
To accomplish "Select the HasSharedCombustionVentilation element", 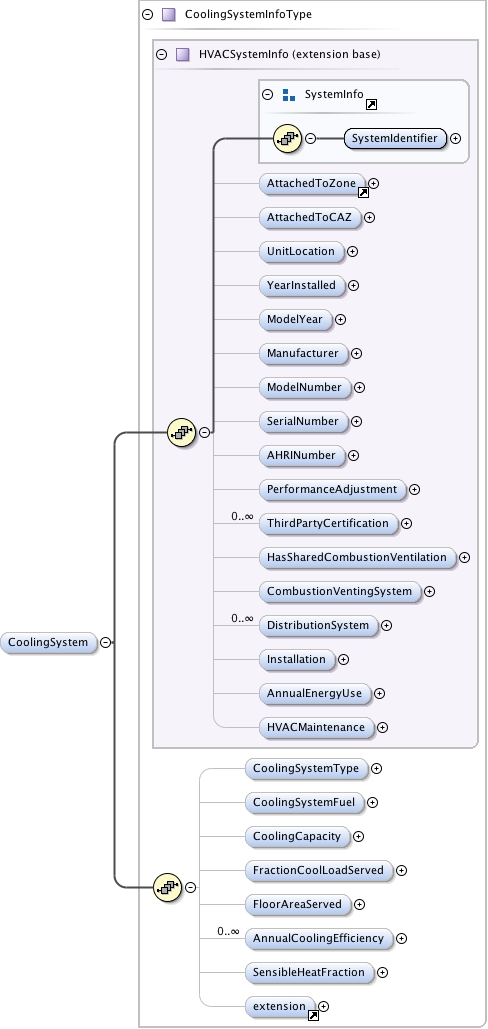I will click(357, 557).
